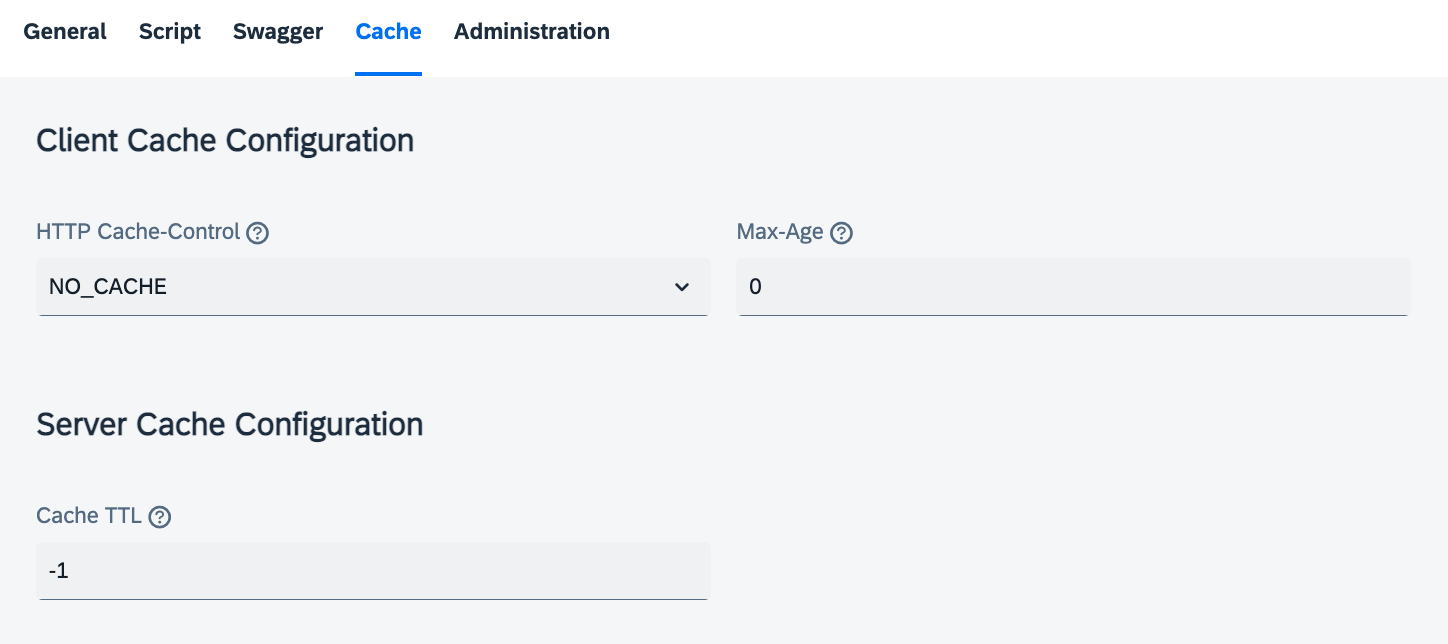
Task: Click the Max-Age help question icon
Action: point(842,233)
